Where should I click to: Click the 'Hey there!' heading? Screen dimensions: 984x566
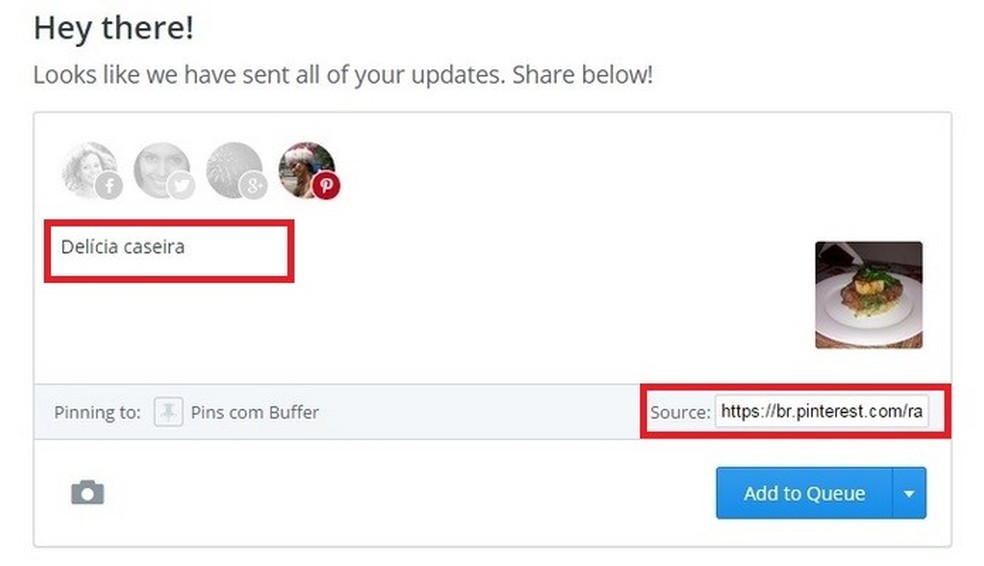(113, 28)
